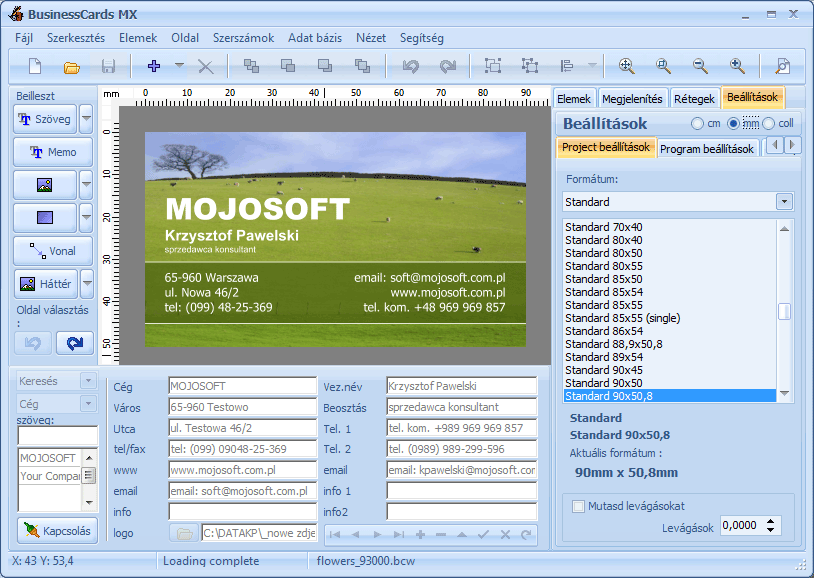This screenshot has width=814, height=578.
Task: Click the zoom out magnifier icon
Action: point(700,66)
